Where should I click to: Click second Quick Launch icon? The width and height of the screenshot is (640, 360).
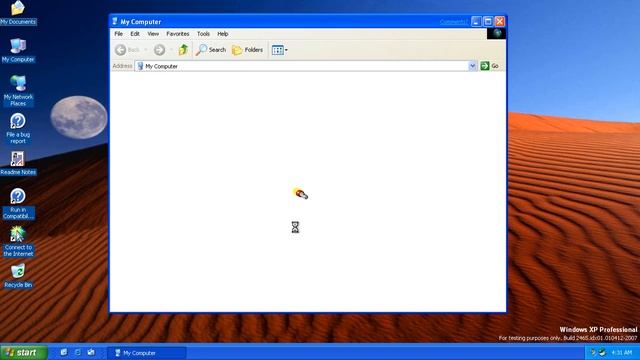[x=78, y=352]
